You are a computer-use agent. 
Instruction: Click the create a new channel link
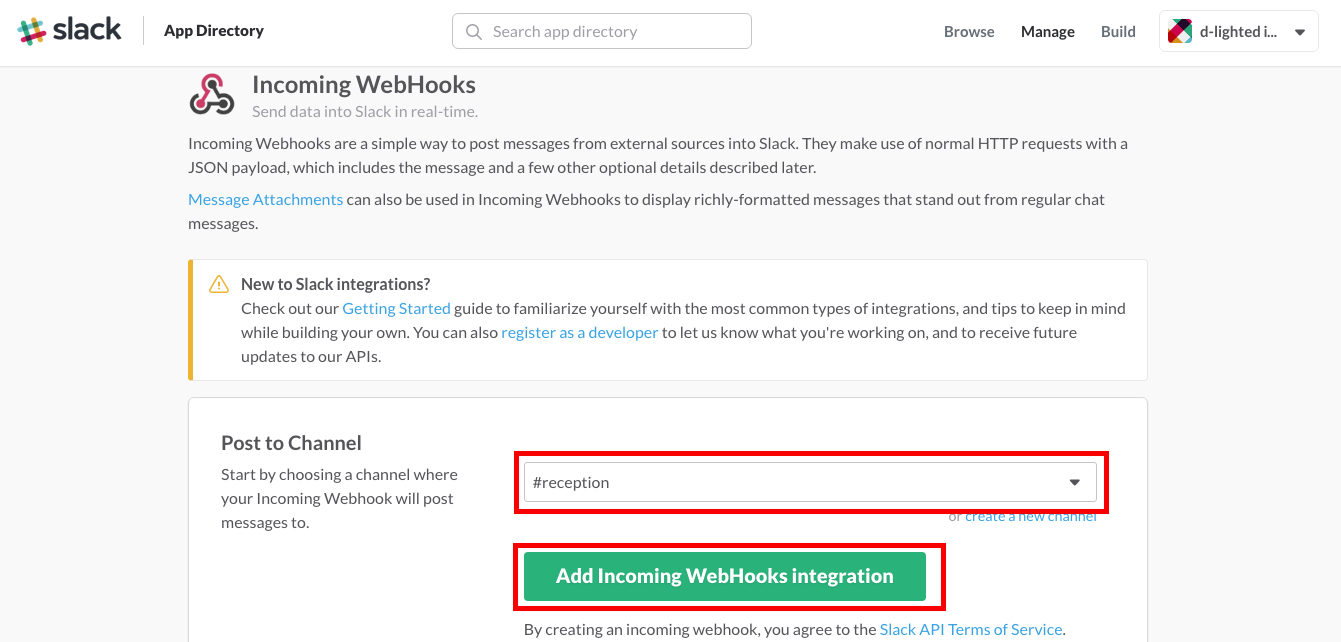pyautogui.click(x=1030, y=517)
